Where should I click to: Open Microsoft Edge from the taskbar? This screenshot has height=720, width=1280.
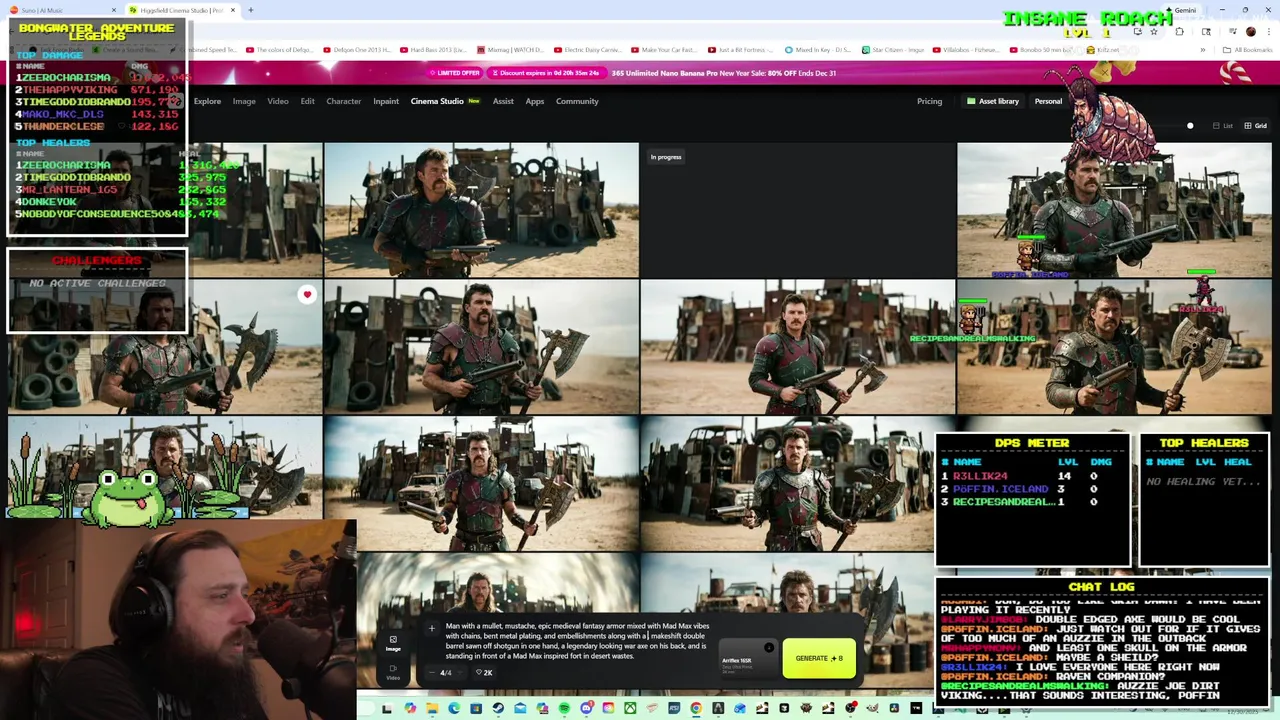pyautogui.click(x=454, y=708)
